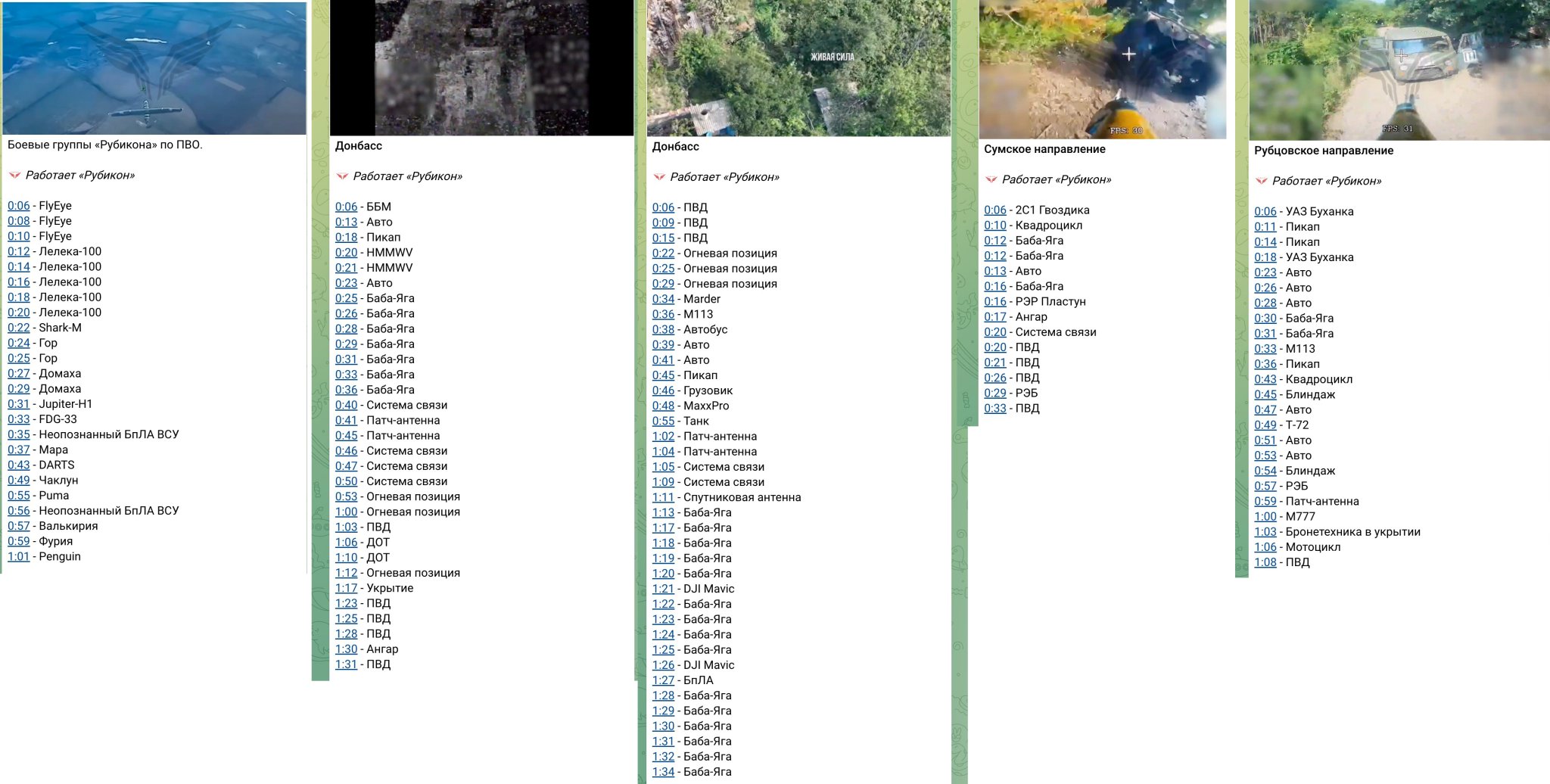Click the heading Рубцовское направление
1550x784 pixels.
[1324, 151]
